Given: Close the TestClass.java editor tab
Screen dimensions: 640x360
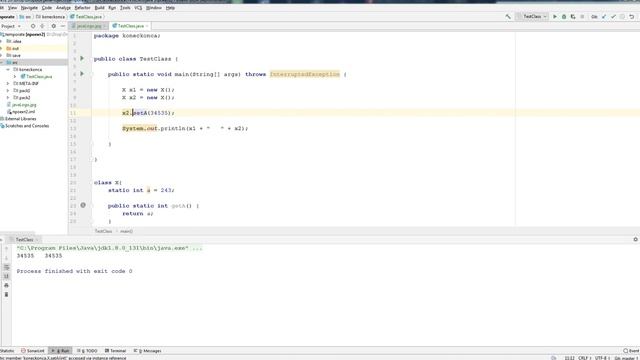Looking at the screenshot, I should (x=147, y=26).
